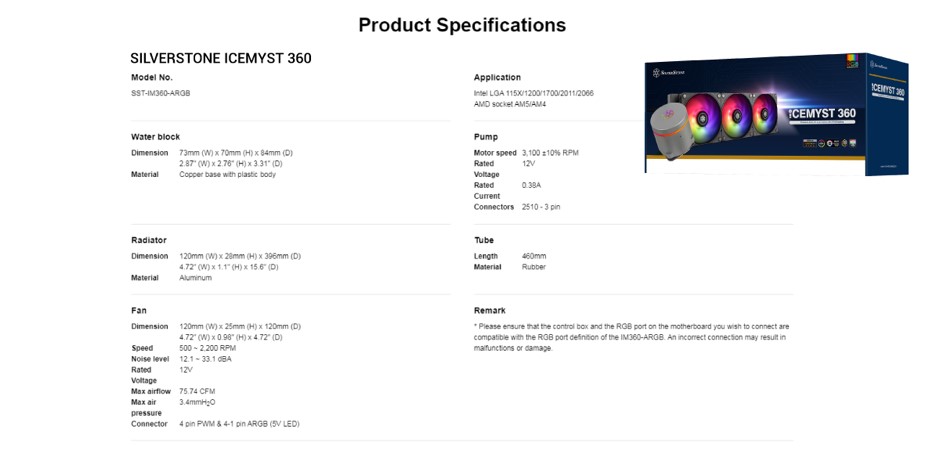Click the Remark section heading
Screen dimensions: 947x454
(490, 310)
